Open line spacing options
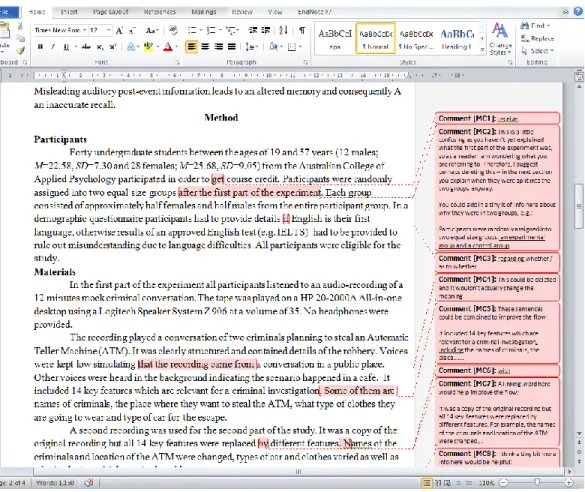Screen dimensions: 585x492 [251, 47]
